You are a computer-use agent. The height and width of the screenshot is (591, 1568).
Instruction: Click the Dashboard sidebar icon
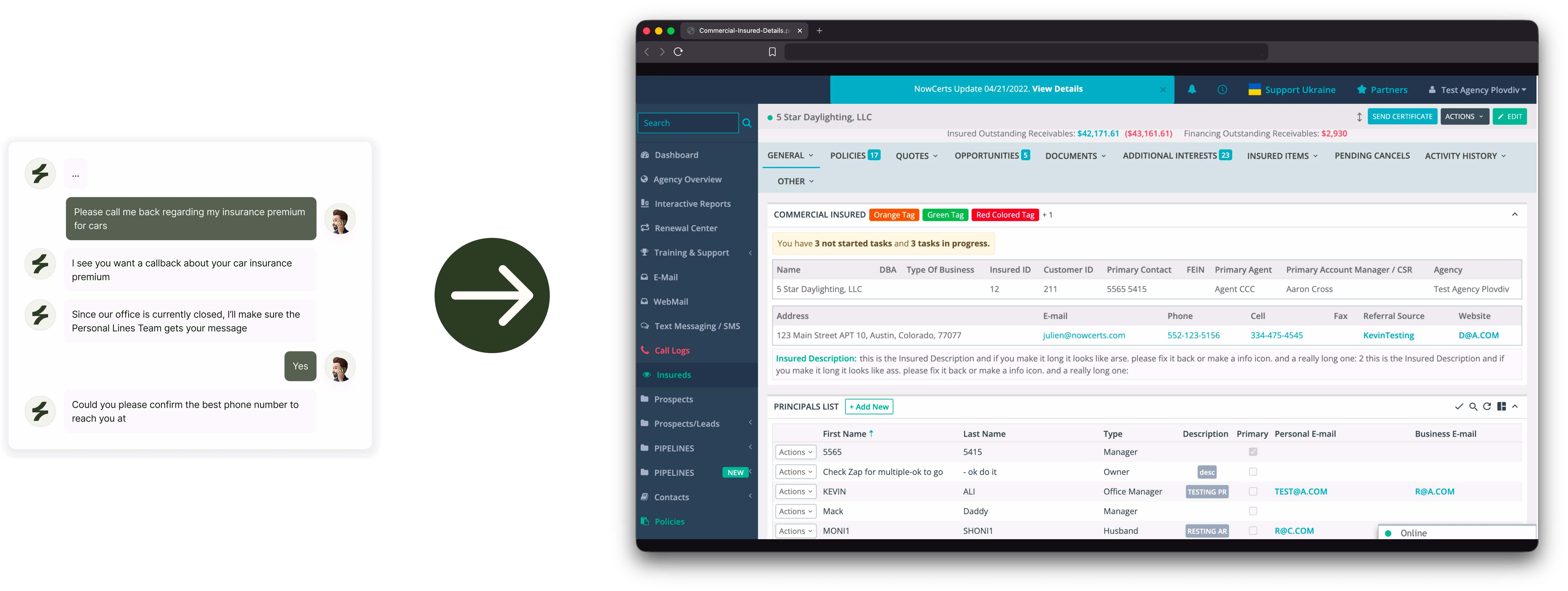(645, 155)
